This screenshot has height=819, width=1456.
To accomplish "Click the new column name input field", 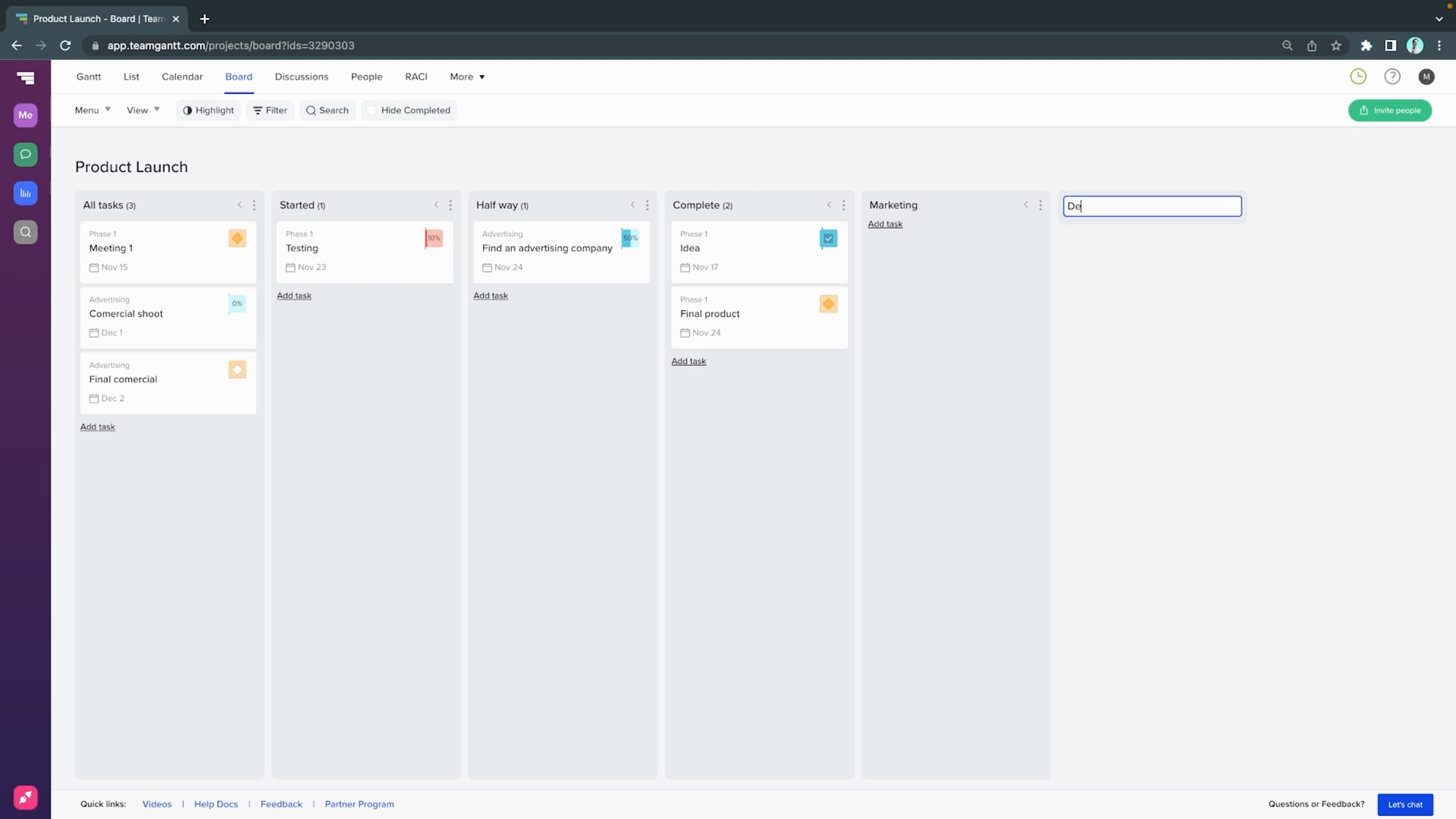I will [x=1152, y=206].
